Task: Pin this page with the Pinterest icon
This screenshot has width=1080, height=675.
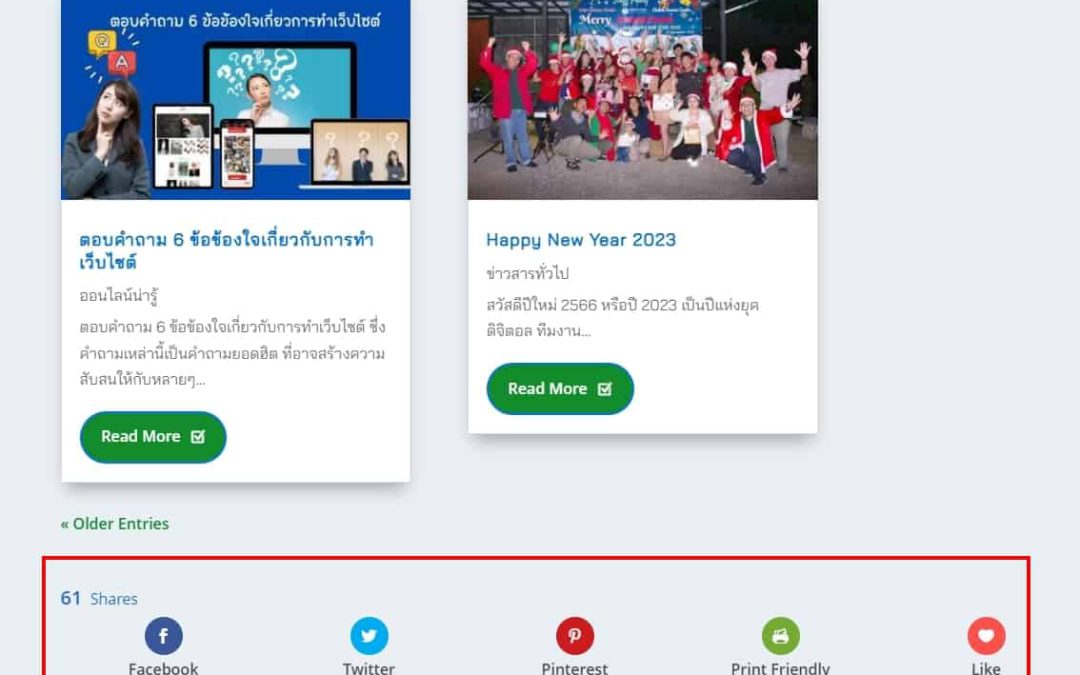Action: [575, 636]
